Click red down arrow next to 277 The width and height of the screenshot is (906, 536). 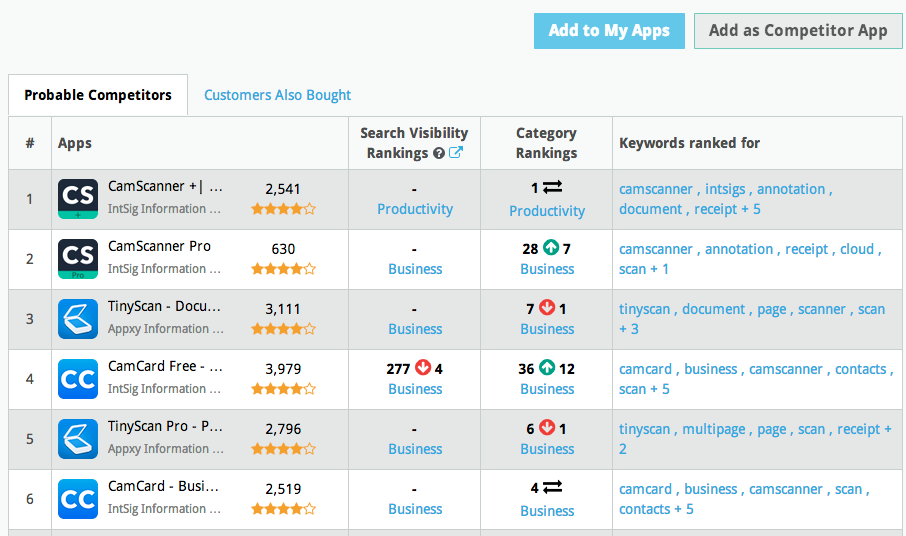423,368
